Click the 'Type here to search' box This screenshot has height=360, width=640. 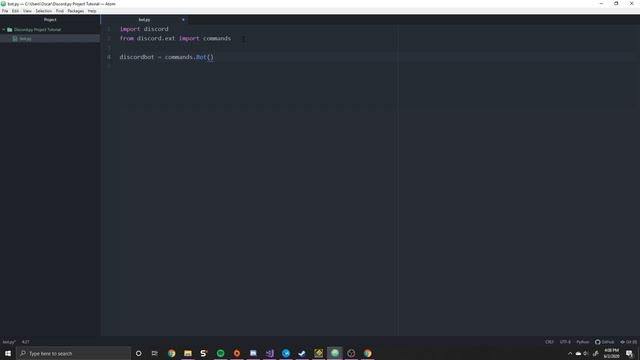73,353
